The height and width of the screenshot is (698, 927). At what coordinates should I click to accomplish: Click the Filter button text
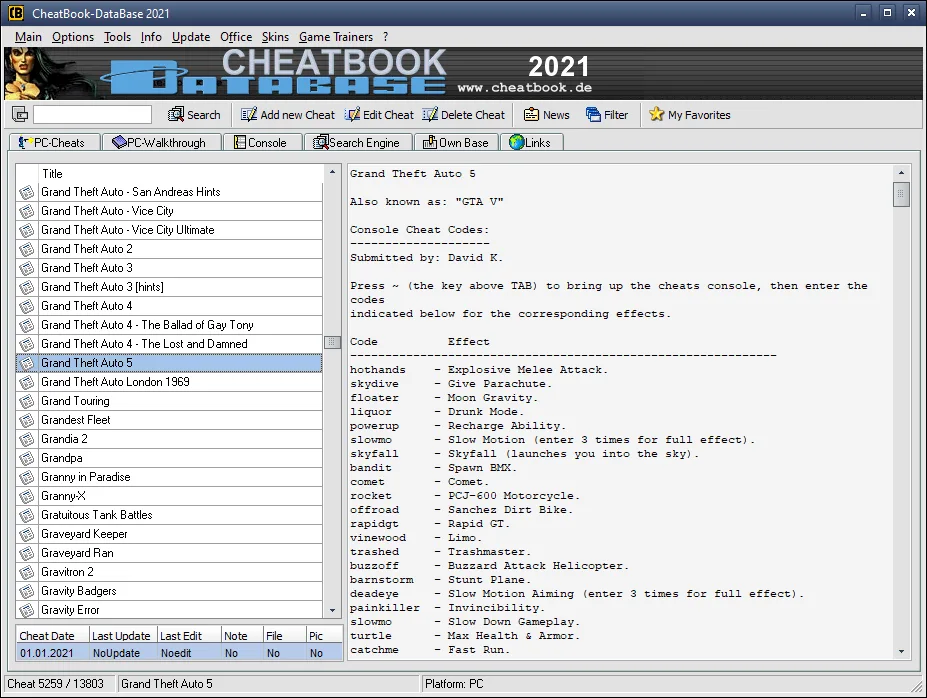pos(615,115)
